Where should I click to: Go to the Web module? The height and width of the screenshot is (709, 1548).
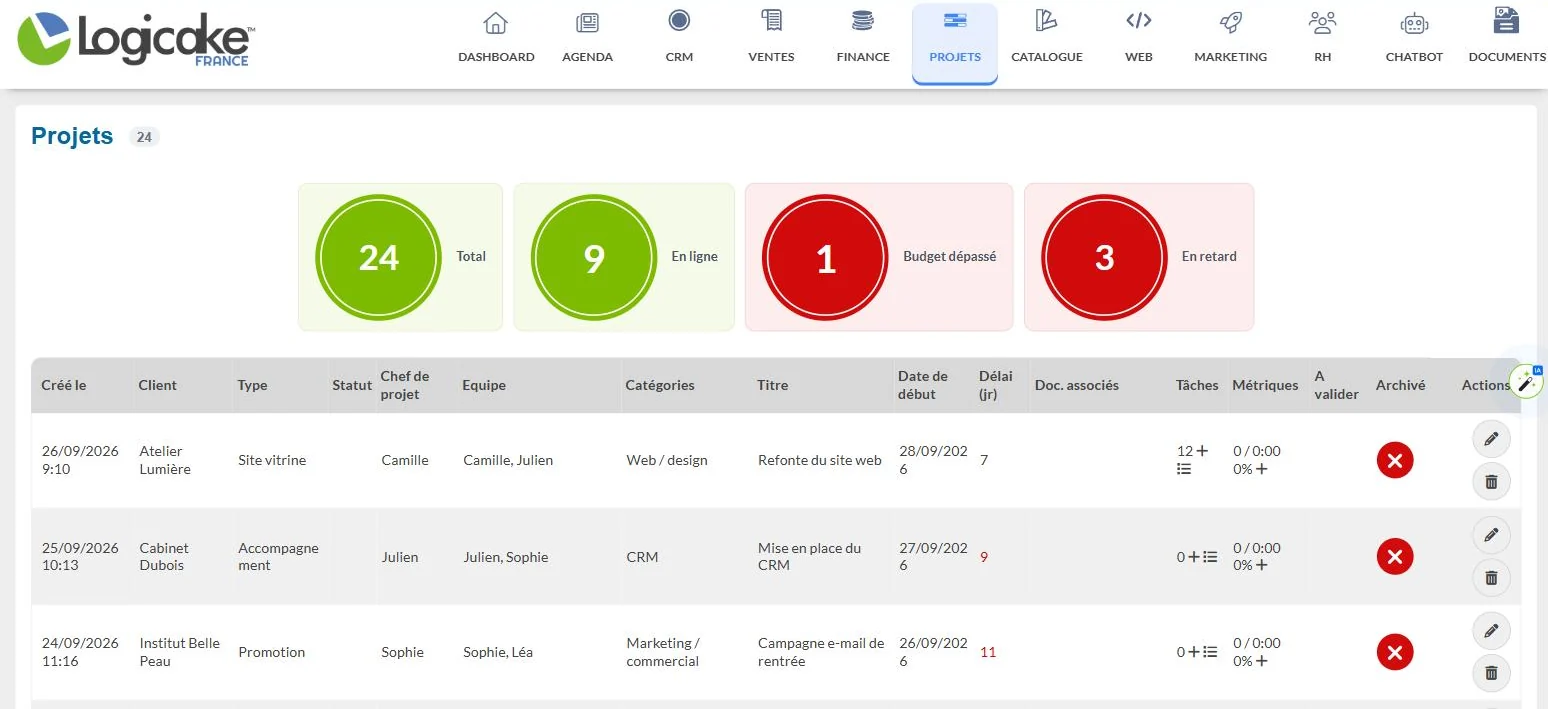1139,39
